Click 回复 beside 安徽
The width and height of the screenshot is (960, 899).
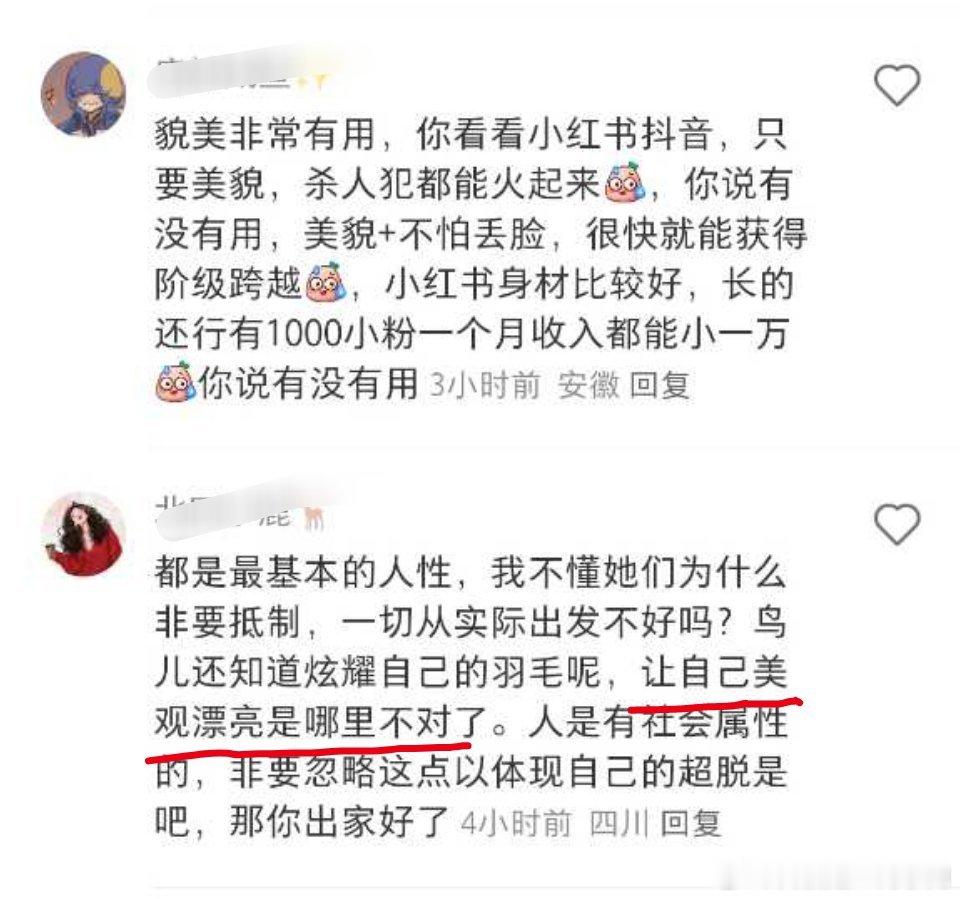(x=660, y=386)
